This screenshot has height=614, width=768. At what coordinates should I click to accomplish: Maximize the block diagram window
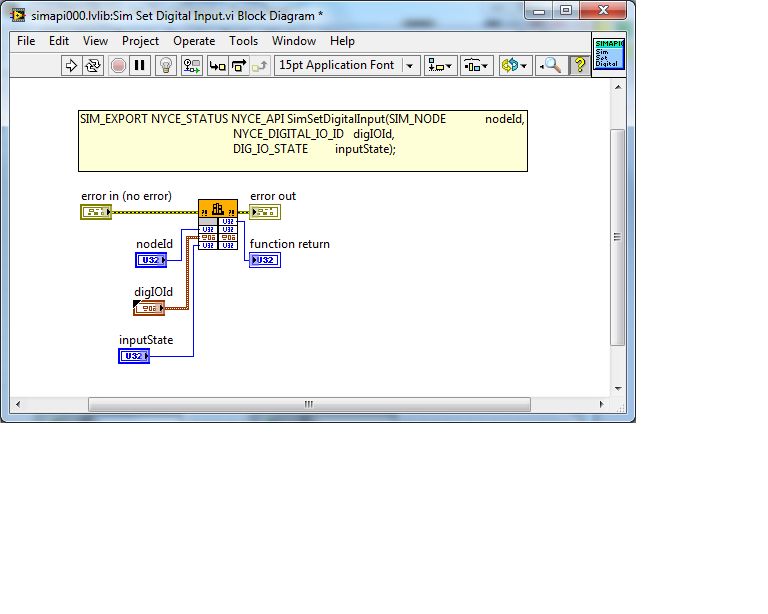click(566, 10)
